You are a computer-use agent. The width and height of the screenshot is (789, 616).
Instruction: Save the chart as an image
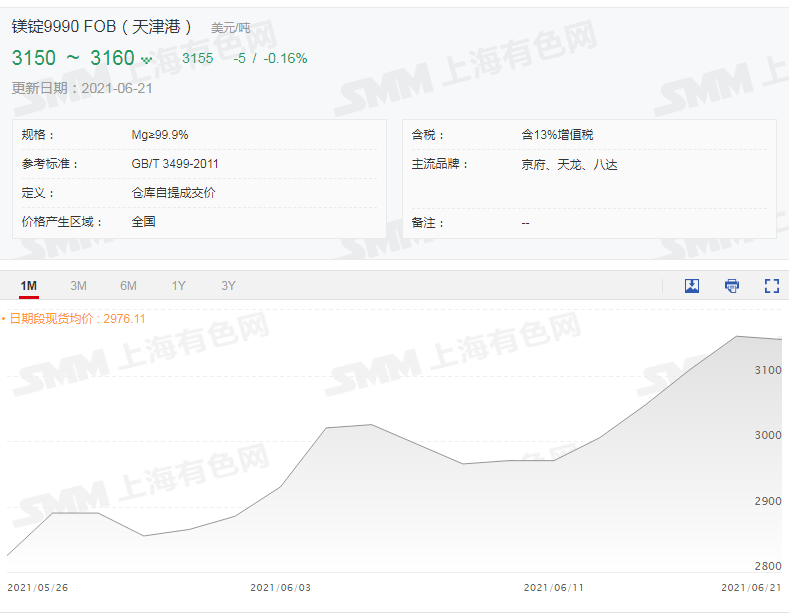tap(692, 286)
